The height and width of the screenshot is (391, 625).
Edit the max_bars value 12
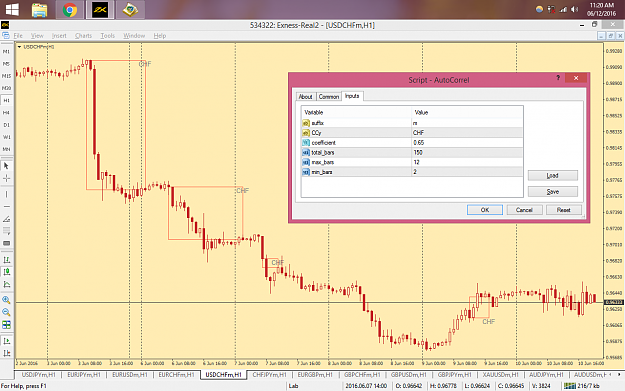467,162
